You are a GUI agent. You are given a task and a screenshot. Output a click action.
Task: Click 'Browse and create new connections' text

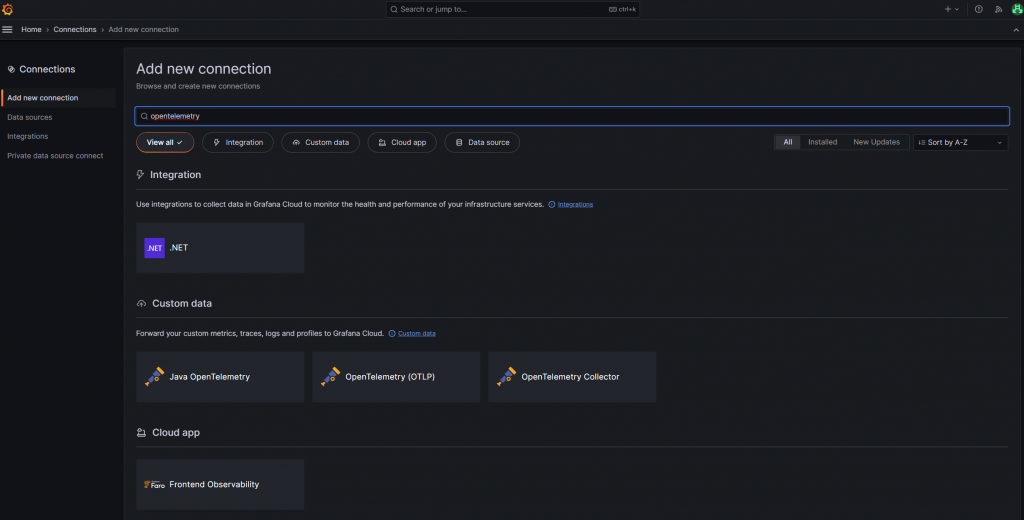pyautogui.click(x=198, y=86)
